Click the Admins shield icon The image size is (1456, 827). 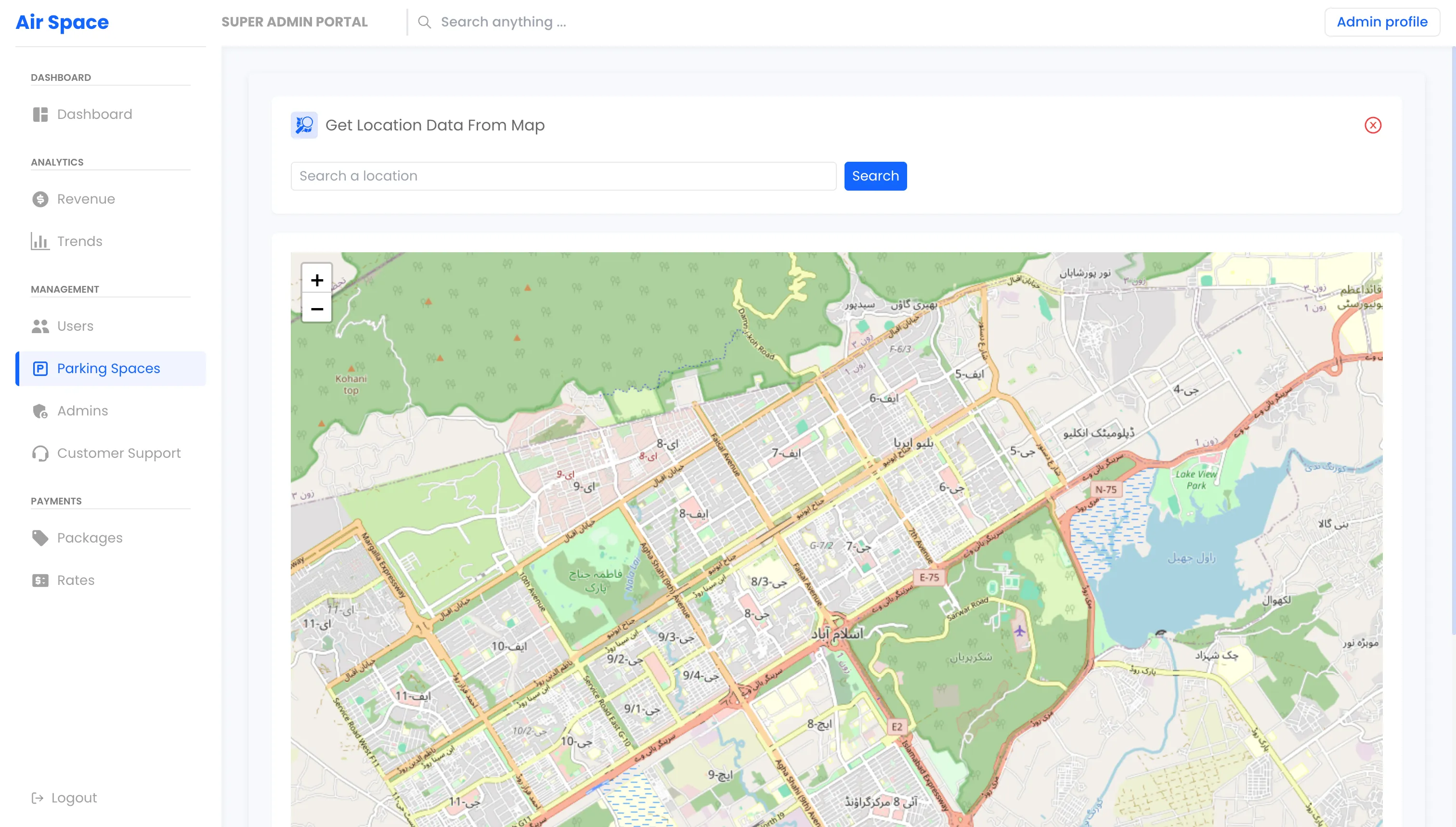point(40,411)
